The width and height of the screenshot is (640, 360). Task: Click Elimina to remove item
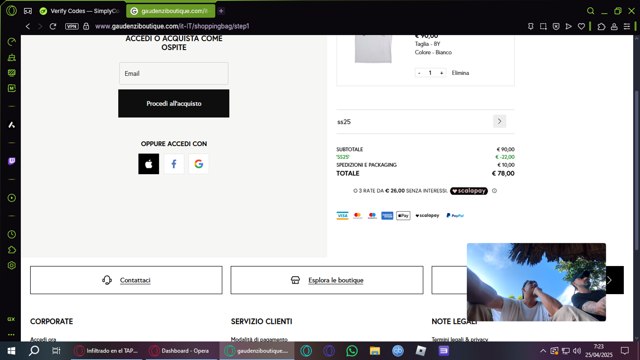pyautogui.click(x=460, y=73)
